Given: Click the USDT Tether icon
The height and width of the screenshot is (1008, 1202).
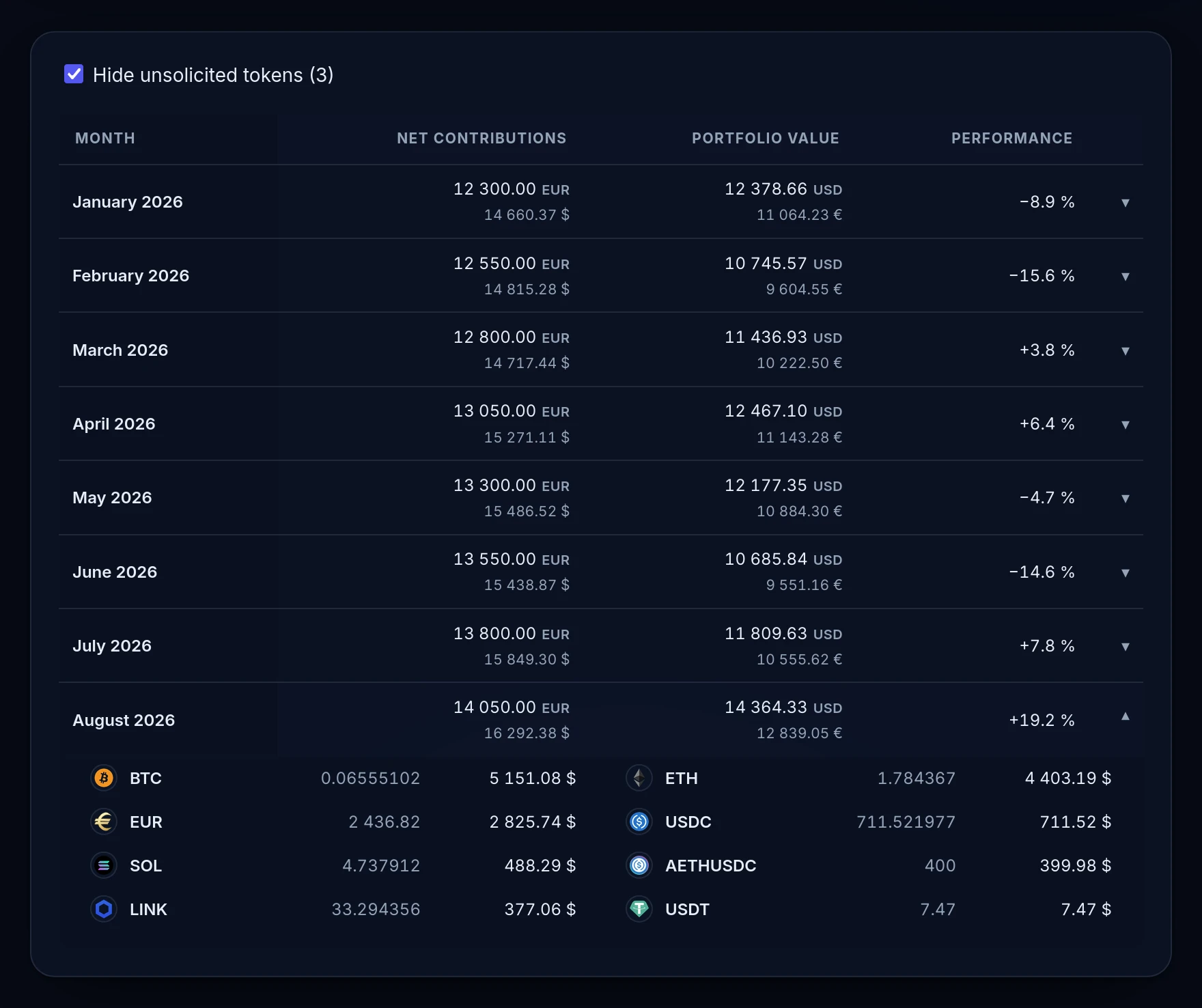Looking at the screenshot, I should click(639, 909).
